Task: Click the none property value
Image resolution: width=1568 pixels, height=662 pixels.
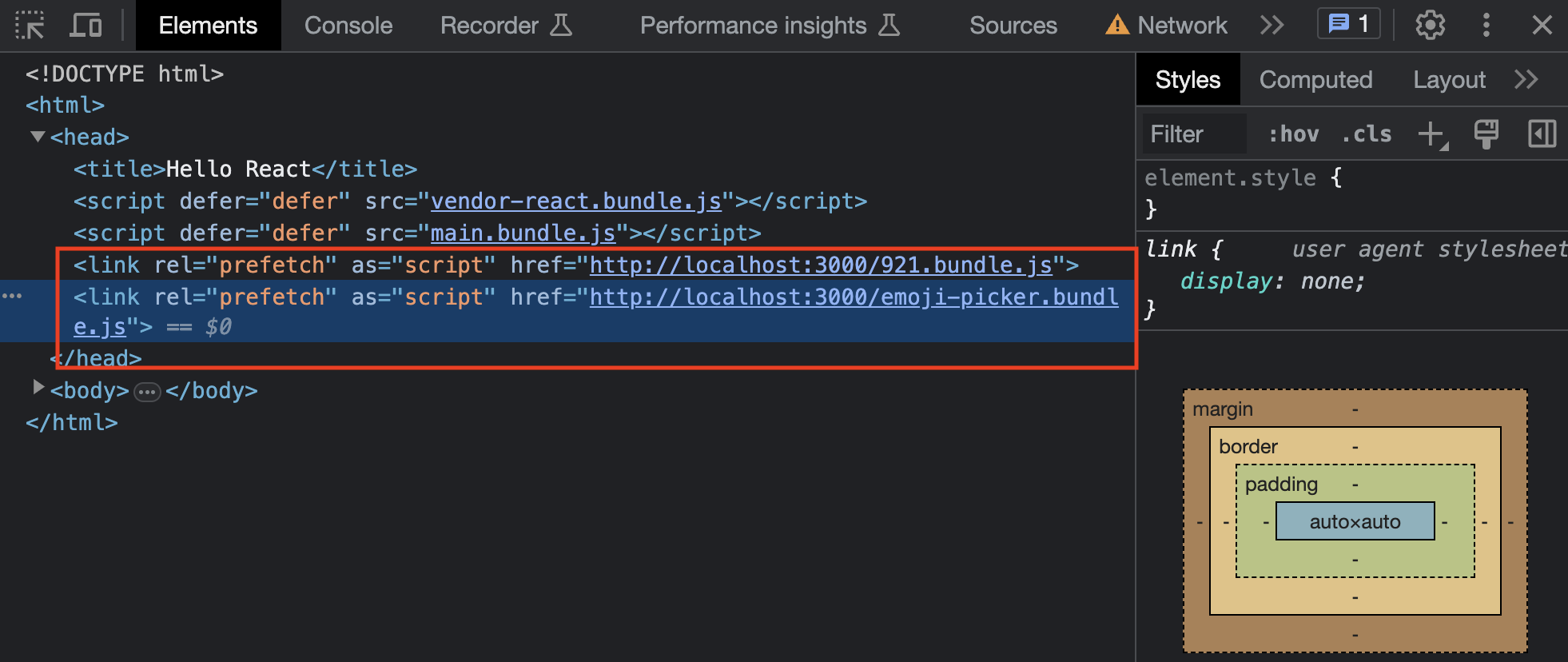Action: (1327, 281)
